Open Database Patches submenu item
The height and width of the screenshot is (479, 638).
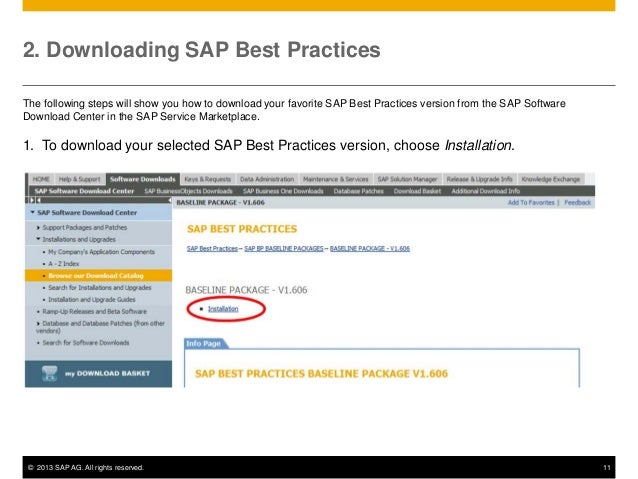click(358, 191)
